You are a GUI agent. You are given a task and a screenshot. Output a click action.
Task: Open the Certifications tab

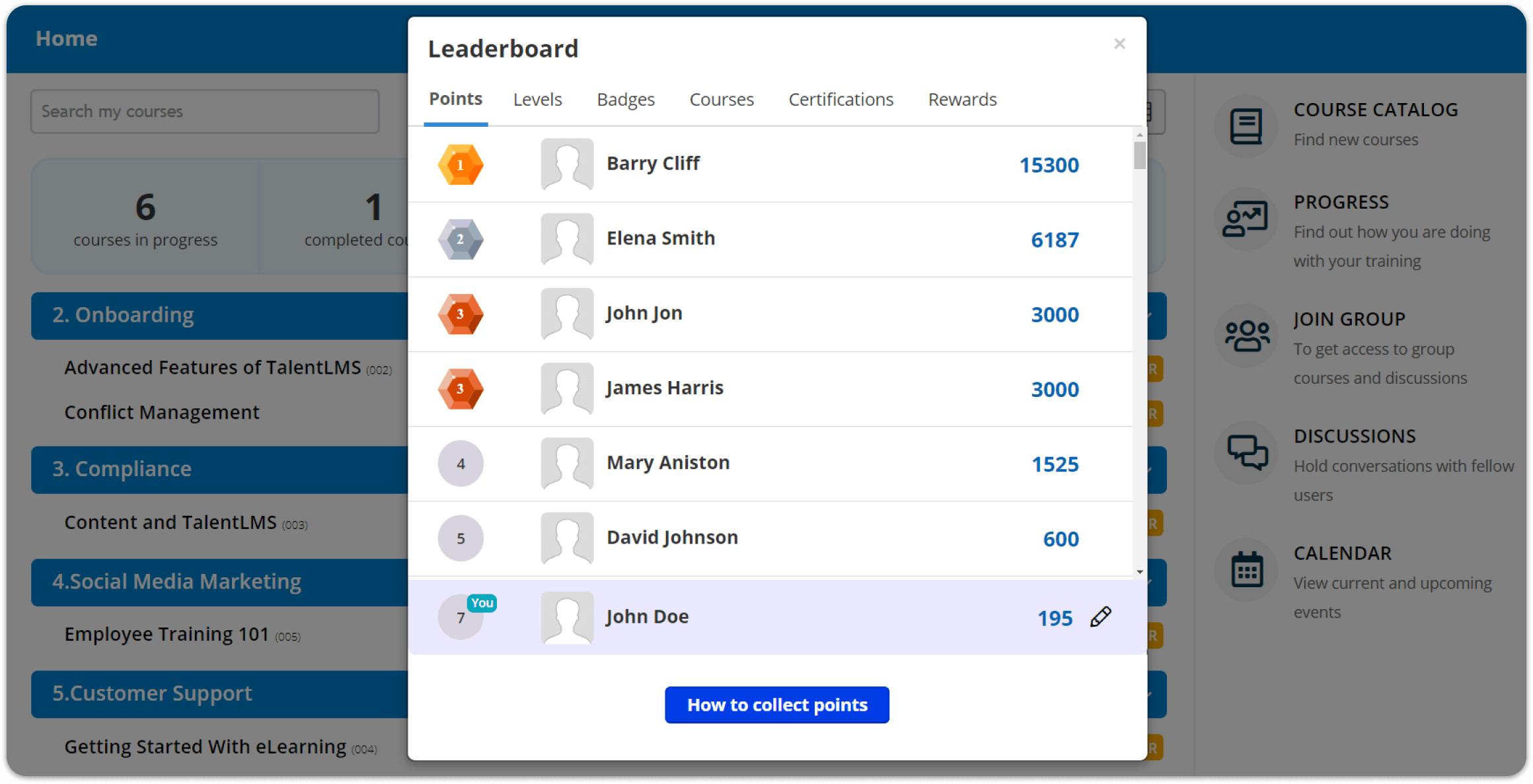click(x=841, y=99)
